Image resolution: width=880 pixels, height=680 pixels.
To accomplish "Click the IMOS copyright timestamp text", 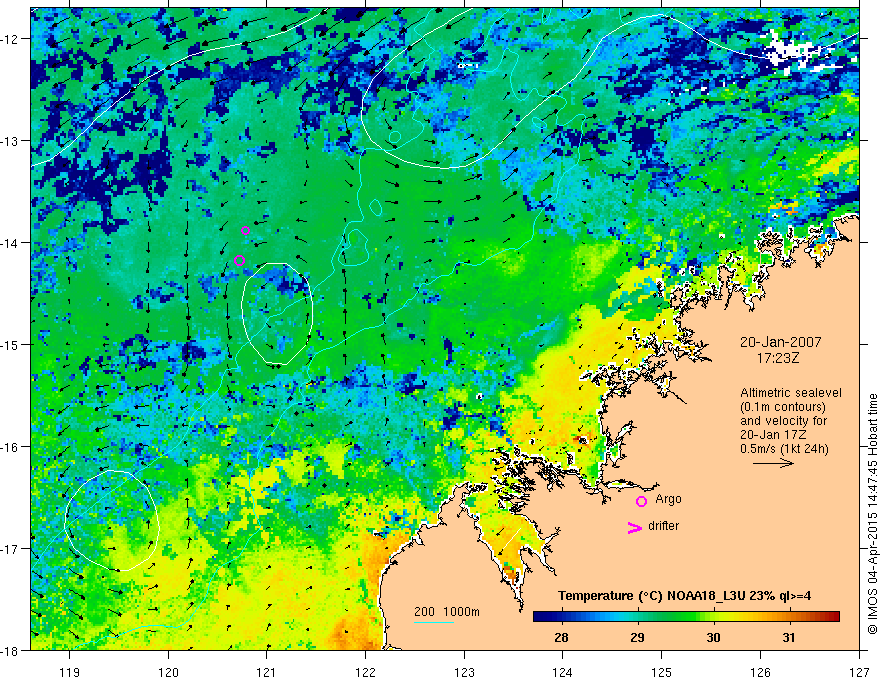I will (872, 514).
